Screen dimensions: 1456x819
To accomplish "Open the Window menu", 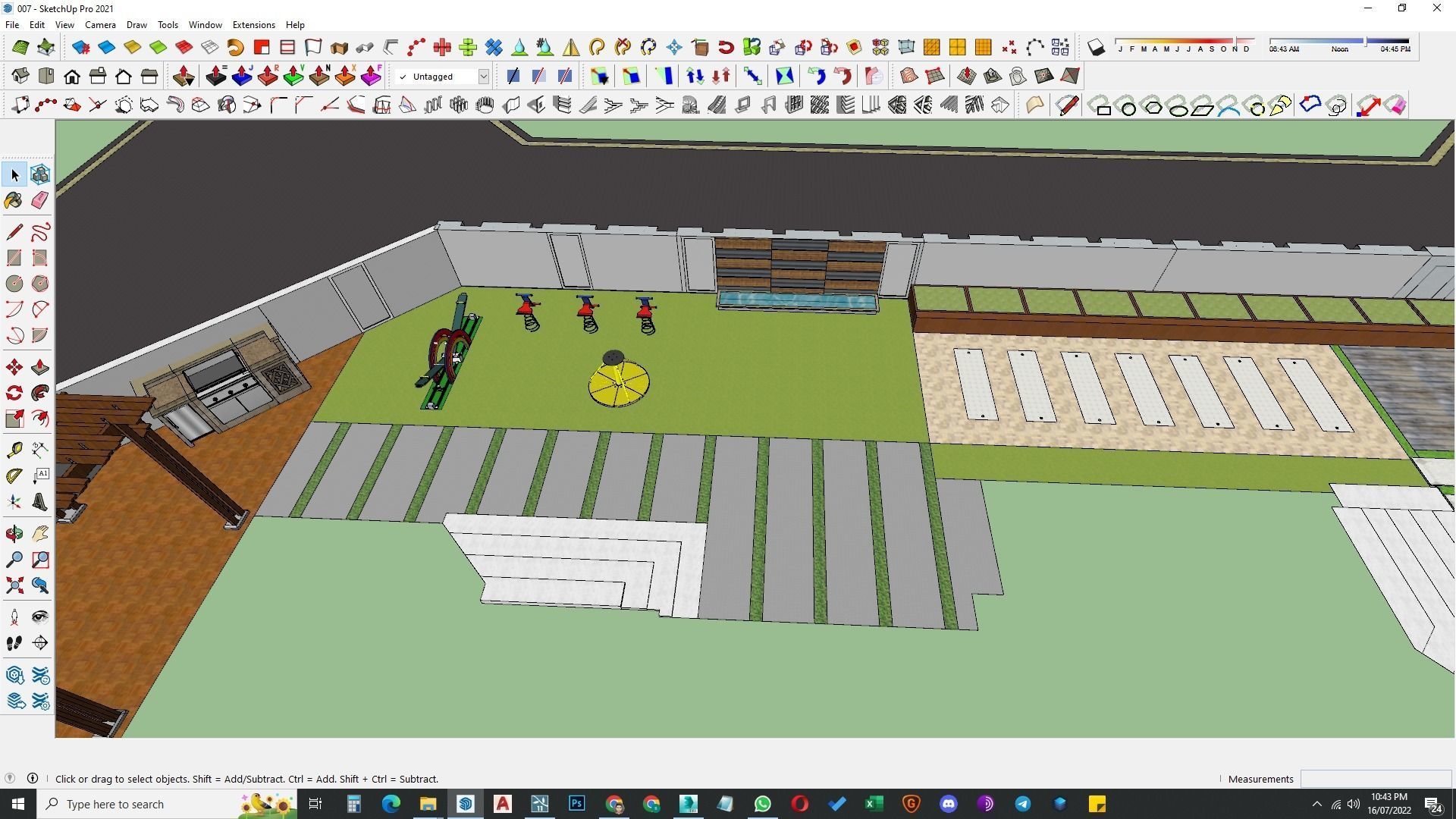I will pos(205,25).
